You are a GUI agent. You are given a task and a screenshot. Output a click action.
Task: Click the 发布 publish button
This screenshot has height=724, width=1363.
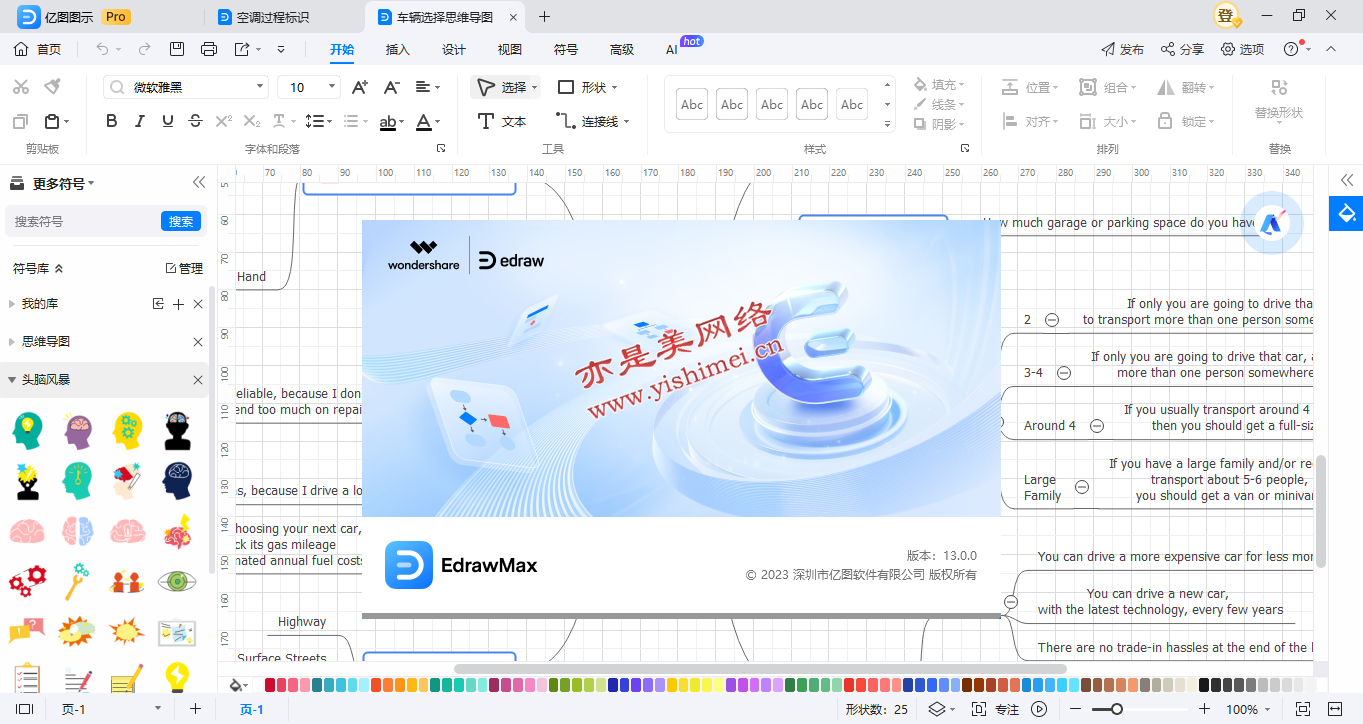[1122, 49]
